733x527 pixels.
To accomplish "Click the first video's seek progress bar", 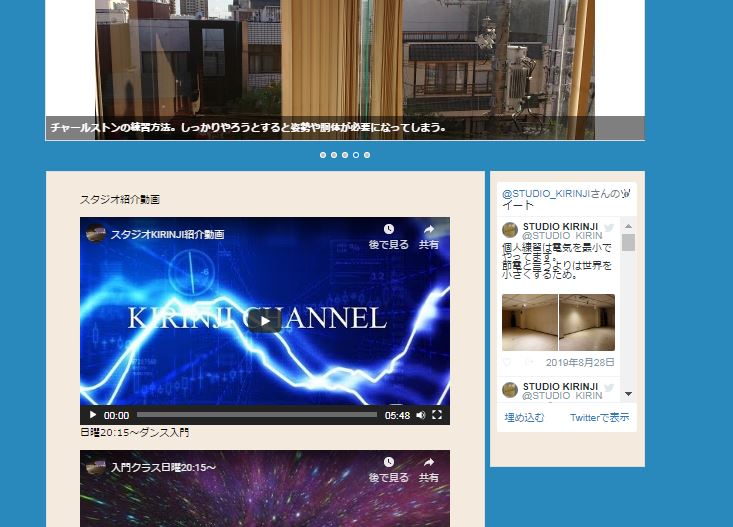I will point(257,415).
